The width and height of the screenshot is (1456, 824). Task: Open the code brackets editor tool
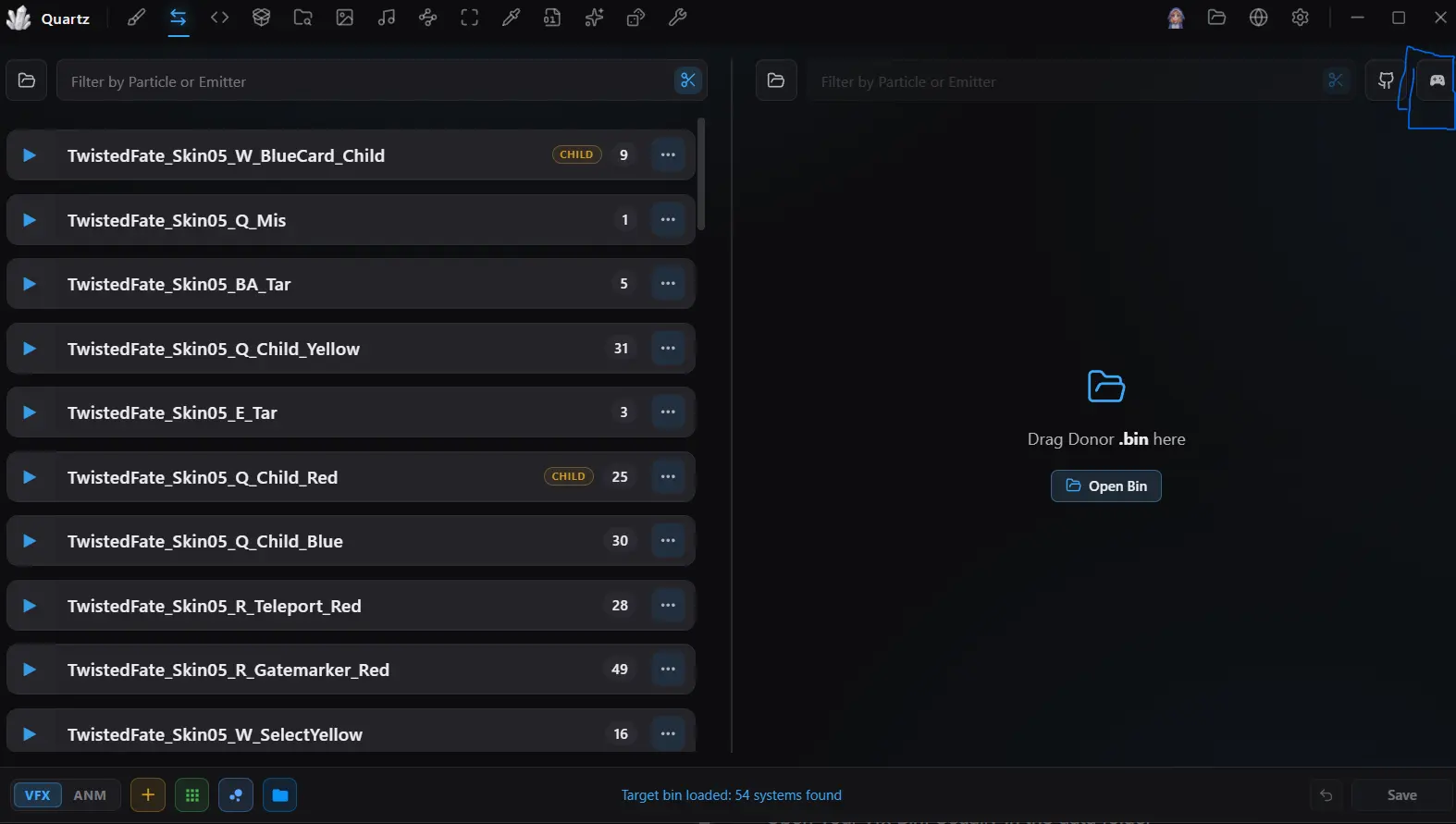point(219,18)
